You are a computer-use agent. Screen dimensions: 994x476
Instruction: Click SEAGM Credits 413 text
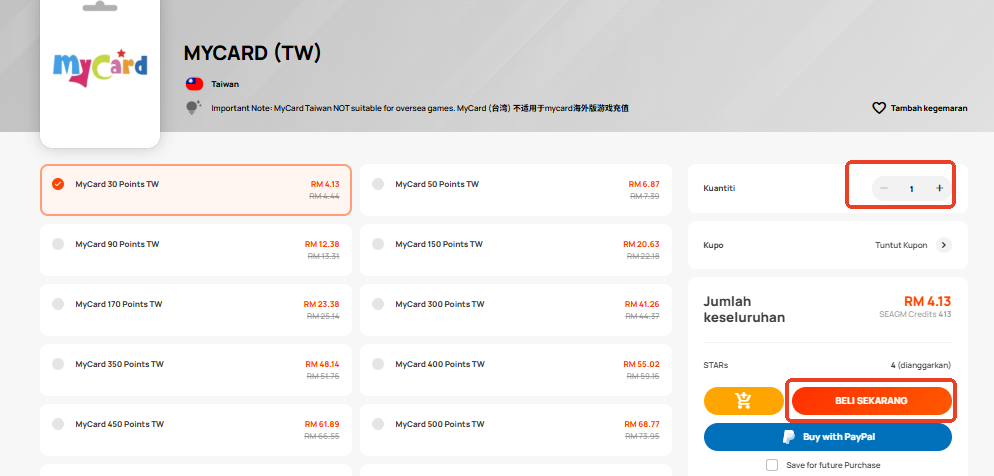[x=915, y=314]
